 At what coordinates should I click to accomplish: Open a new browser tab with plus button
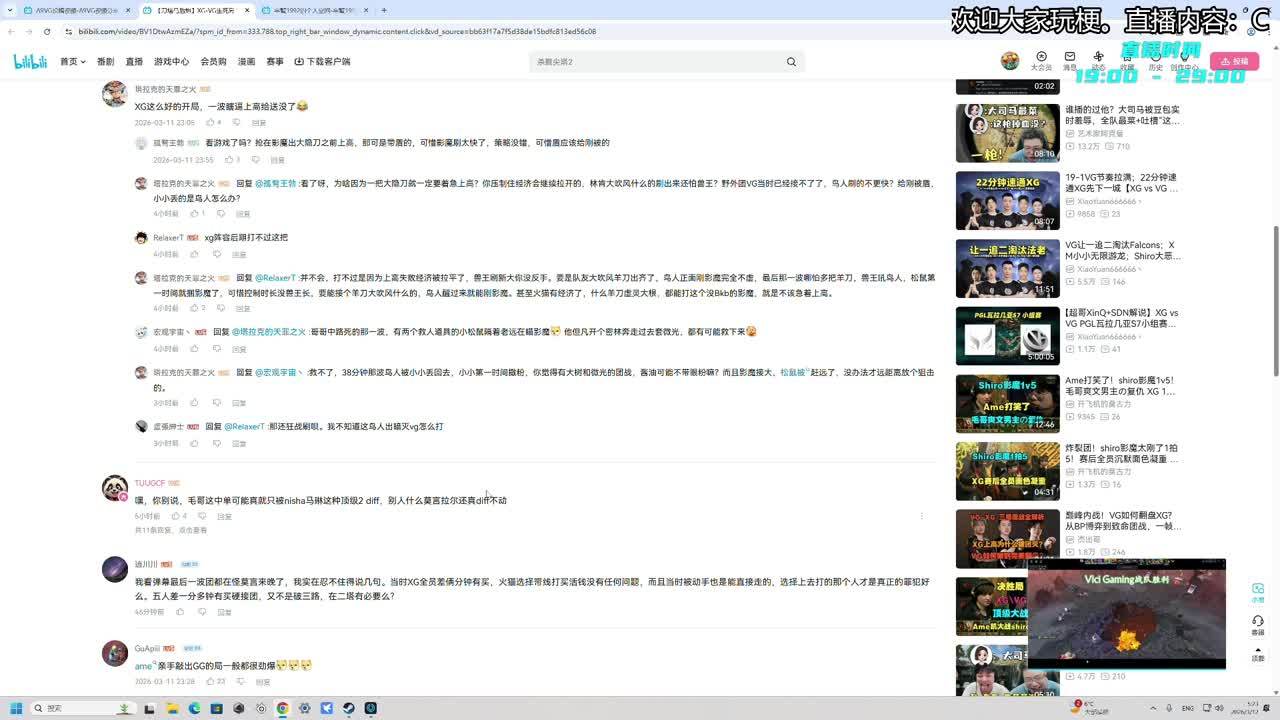coord(384,10)
